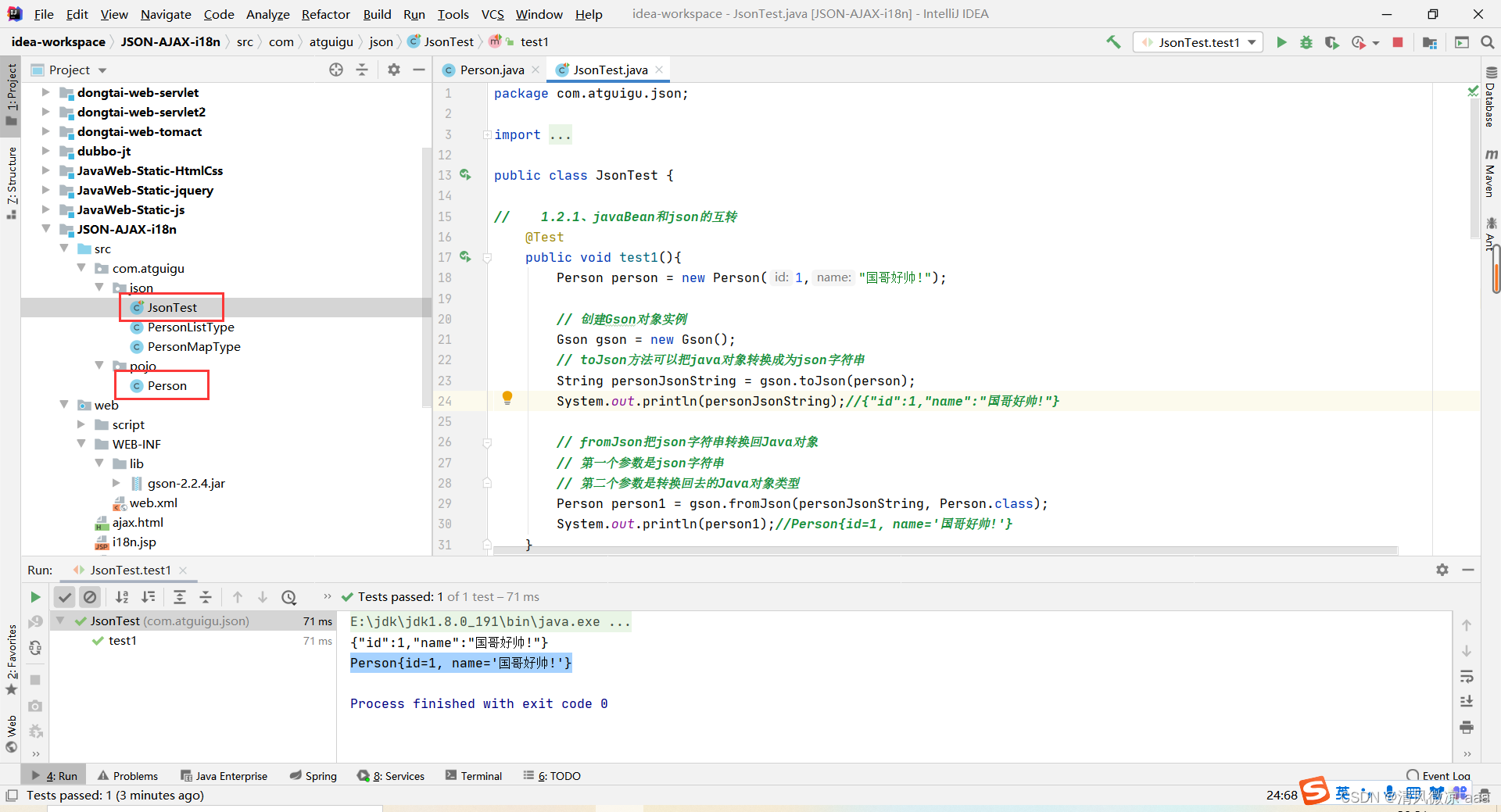Screen dimensions: 1501x812
Task: Toggle soft-wrap in console output
Action: coord(1467,676)
